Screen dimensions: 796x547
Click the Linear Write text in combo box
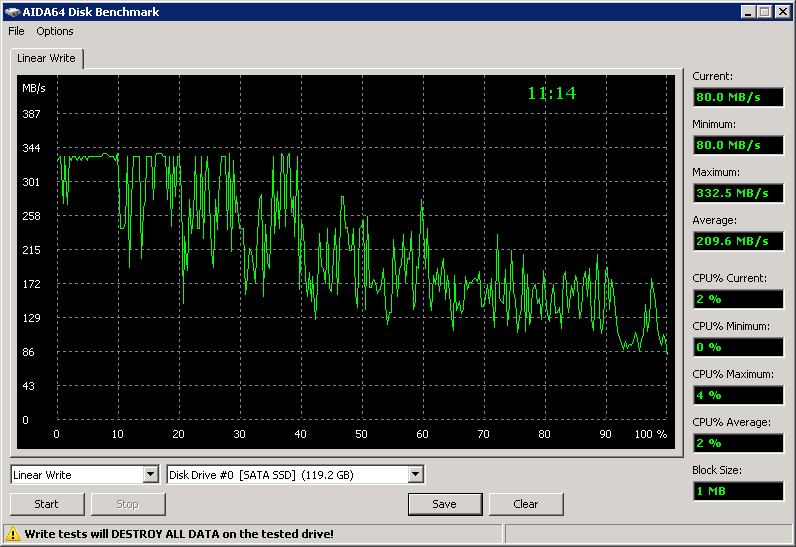click(43, 475)
